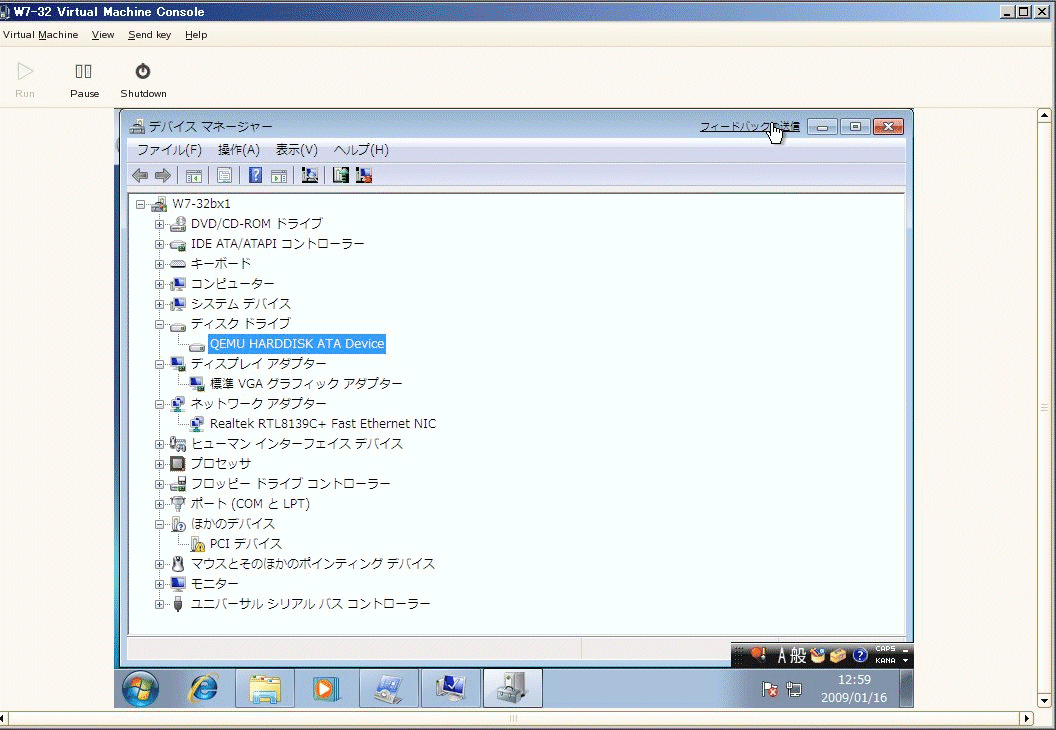Screen dimensions: 1056x730
Task: Select the フロッピー ドライブ コントローラー row
Action: (x=290, y=484)
